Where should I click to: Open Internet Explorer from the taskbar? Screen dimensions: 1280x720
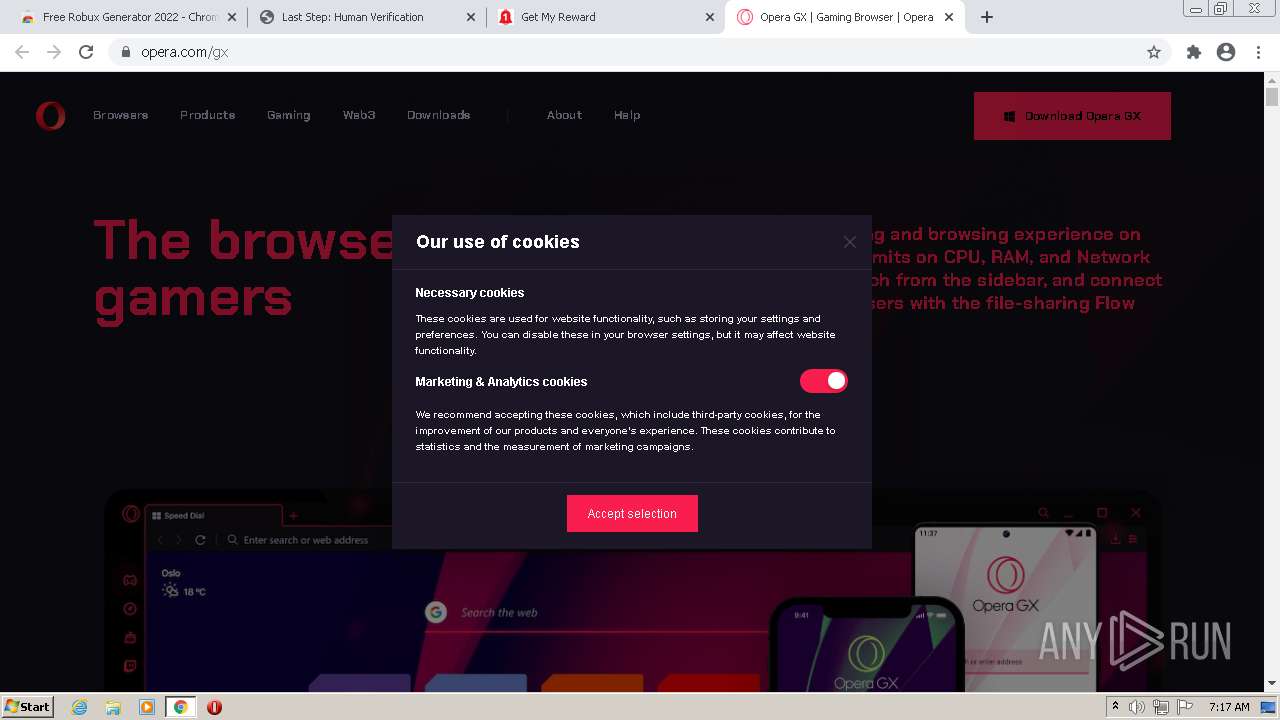pos(79,707)
